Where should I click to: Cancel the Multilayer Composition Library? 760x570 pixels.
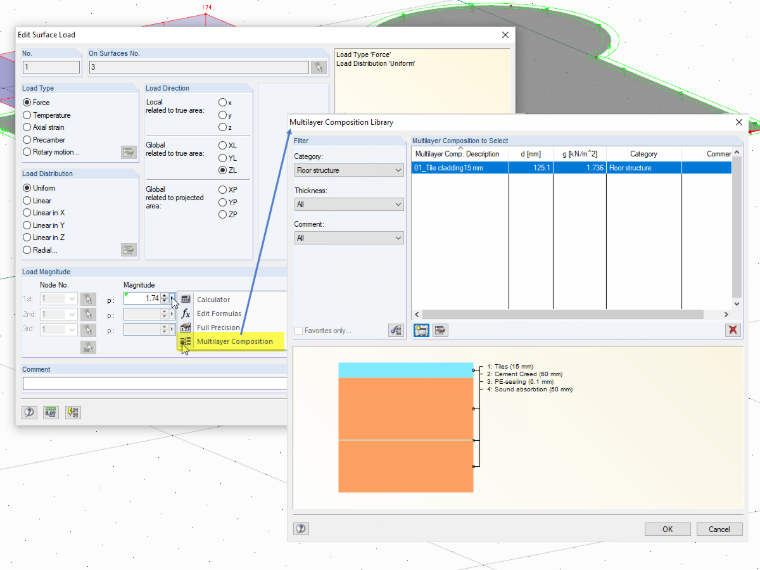pyautogui.click(x=719, y=529)
